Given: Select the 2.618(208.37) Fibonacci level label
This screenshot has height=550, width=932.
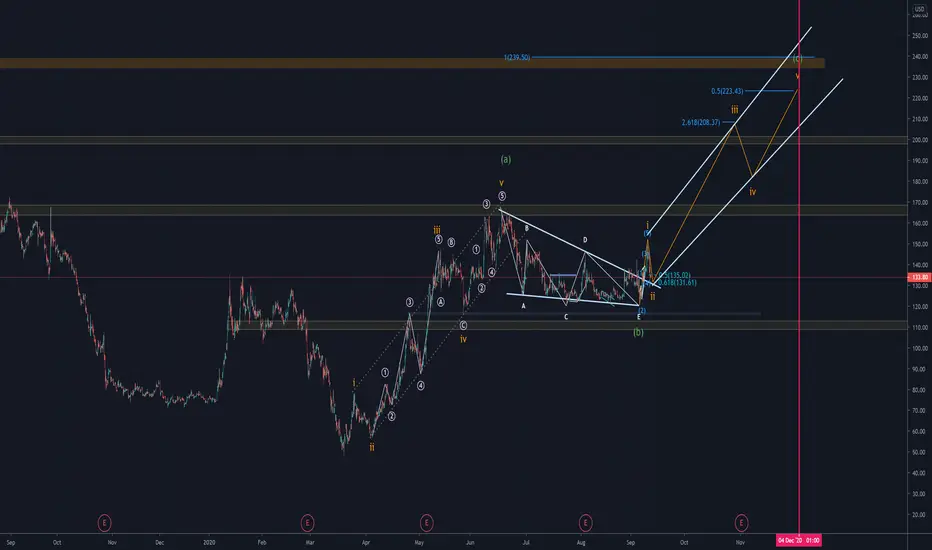Looking at the screenshot, I should tap(701, 122).
